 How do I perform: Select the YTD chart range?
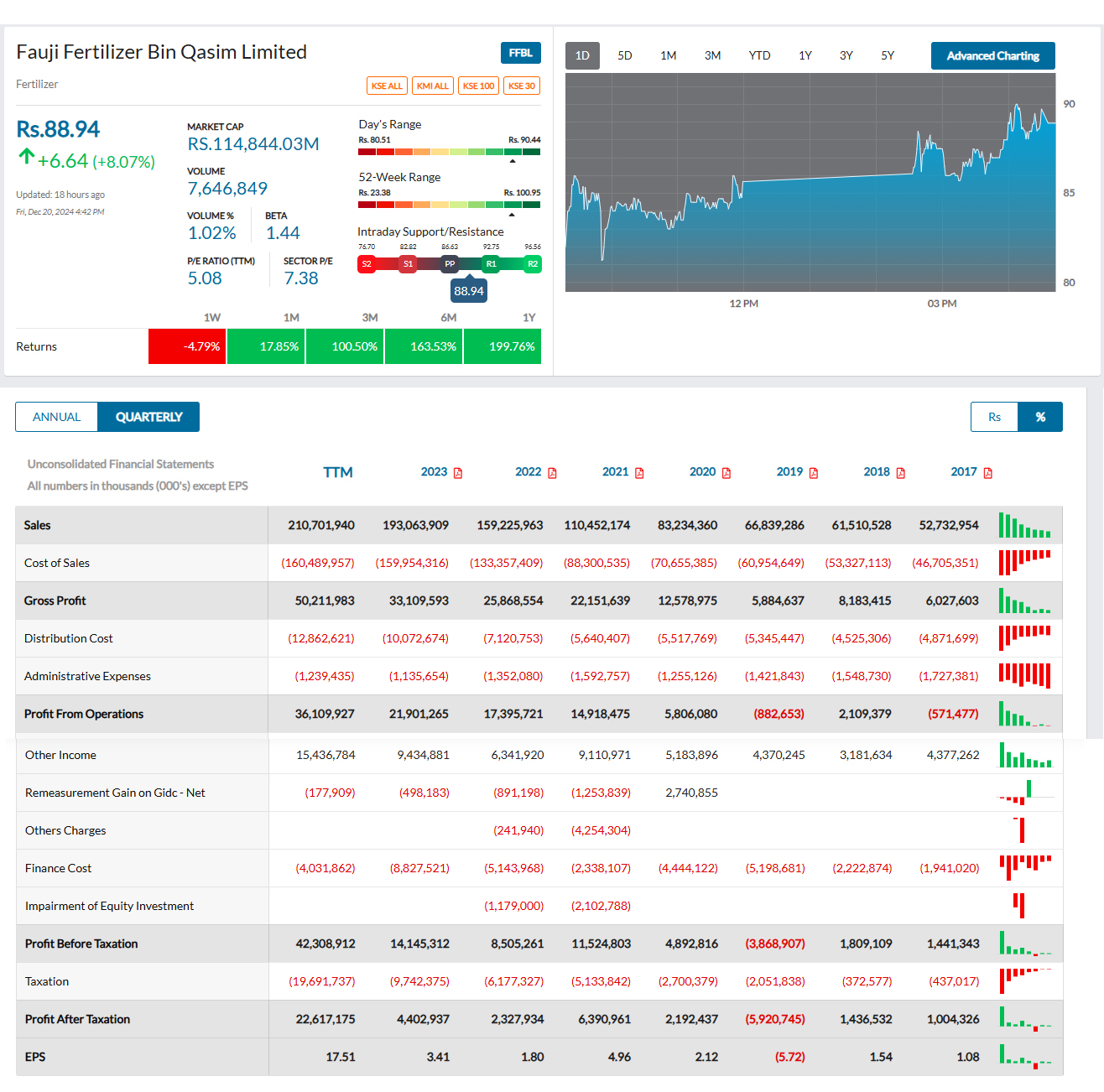point(760,55)
